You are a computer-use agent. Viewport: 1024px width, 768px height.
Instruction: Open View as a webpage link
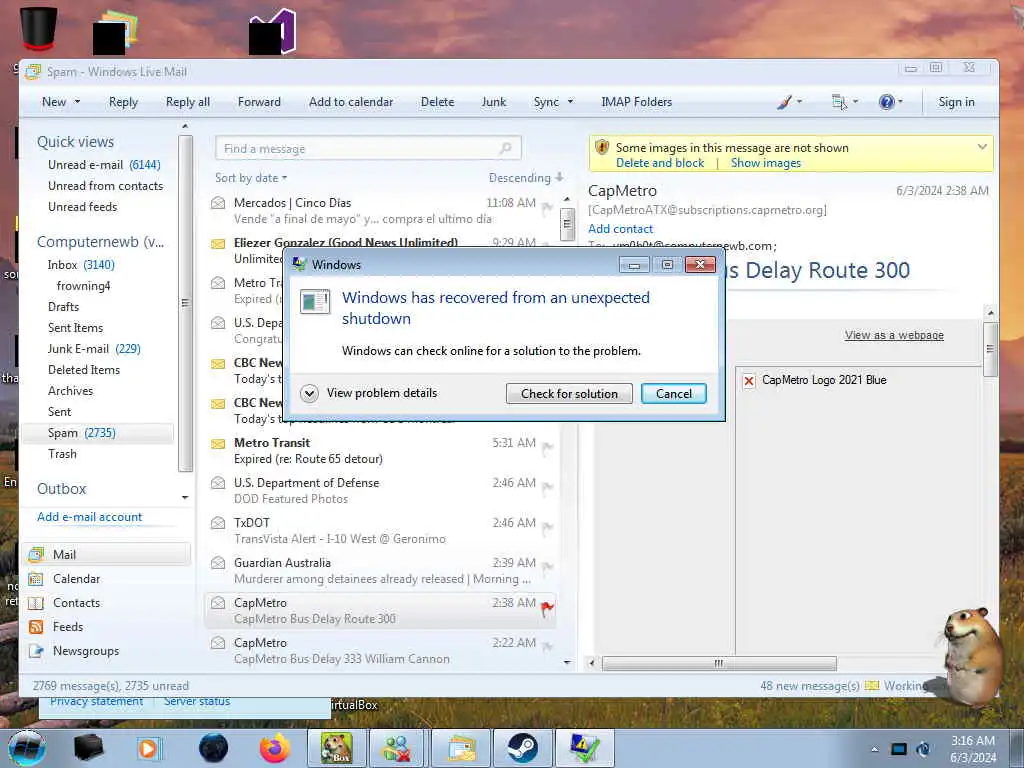[894, 336]
